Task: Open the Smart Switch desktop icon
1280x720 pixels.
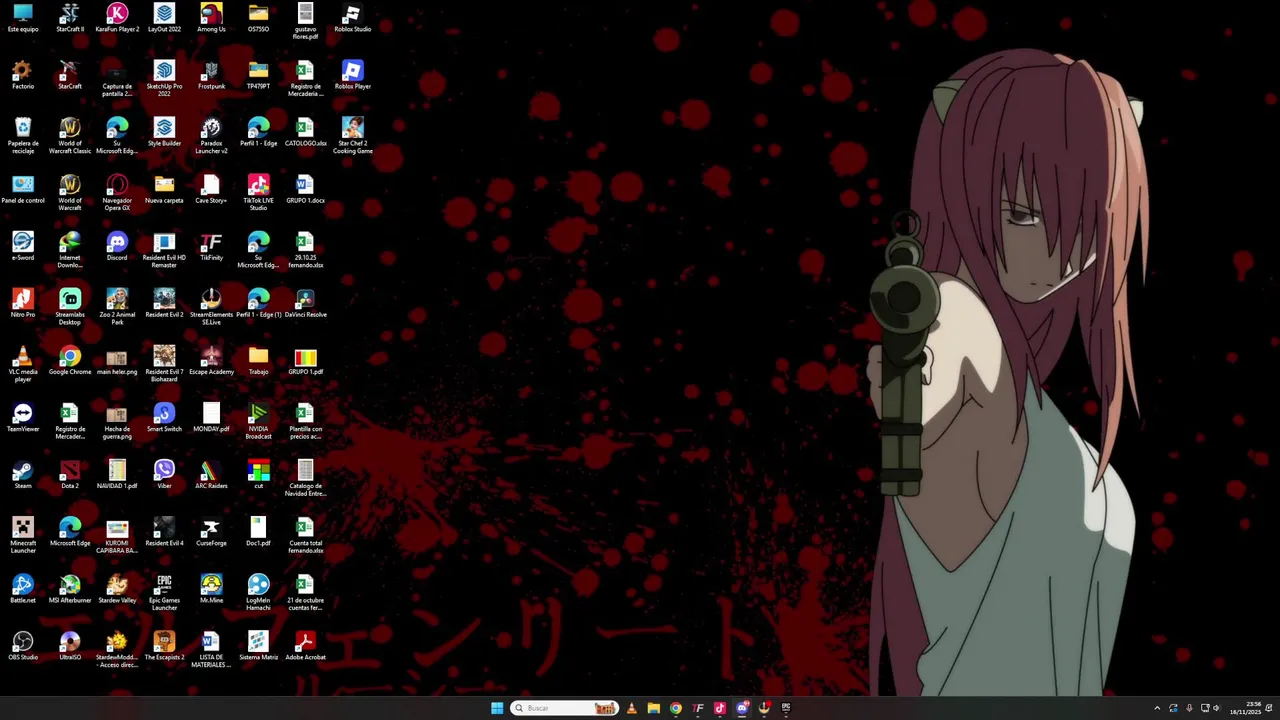Action: click(164, 417)
